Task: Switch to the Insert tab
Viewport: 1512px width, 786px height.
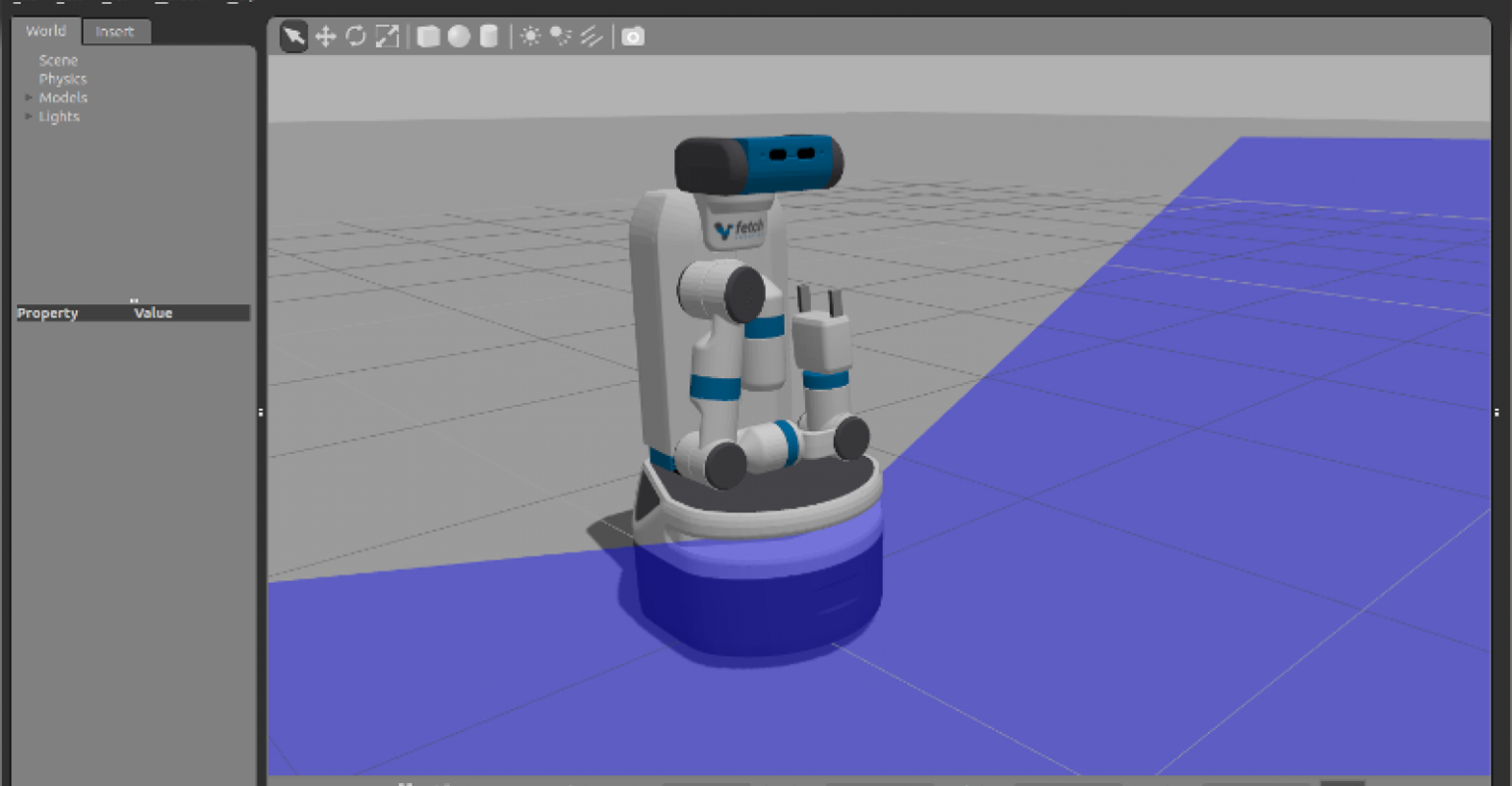Action: (x=115, y=32)
